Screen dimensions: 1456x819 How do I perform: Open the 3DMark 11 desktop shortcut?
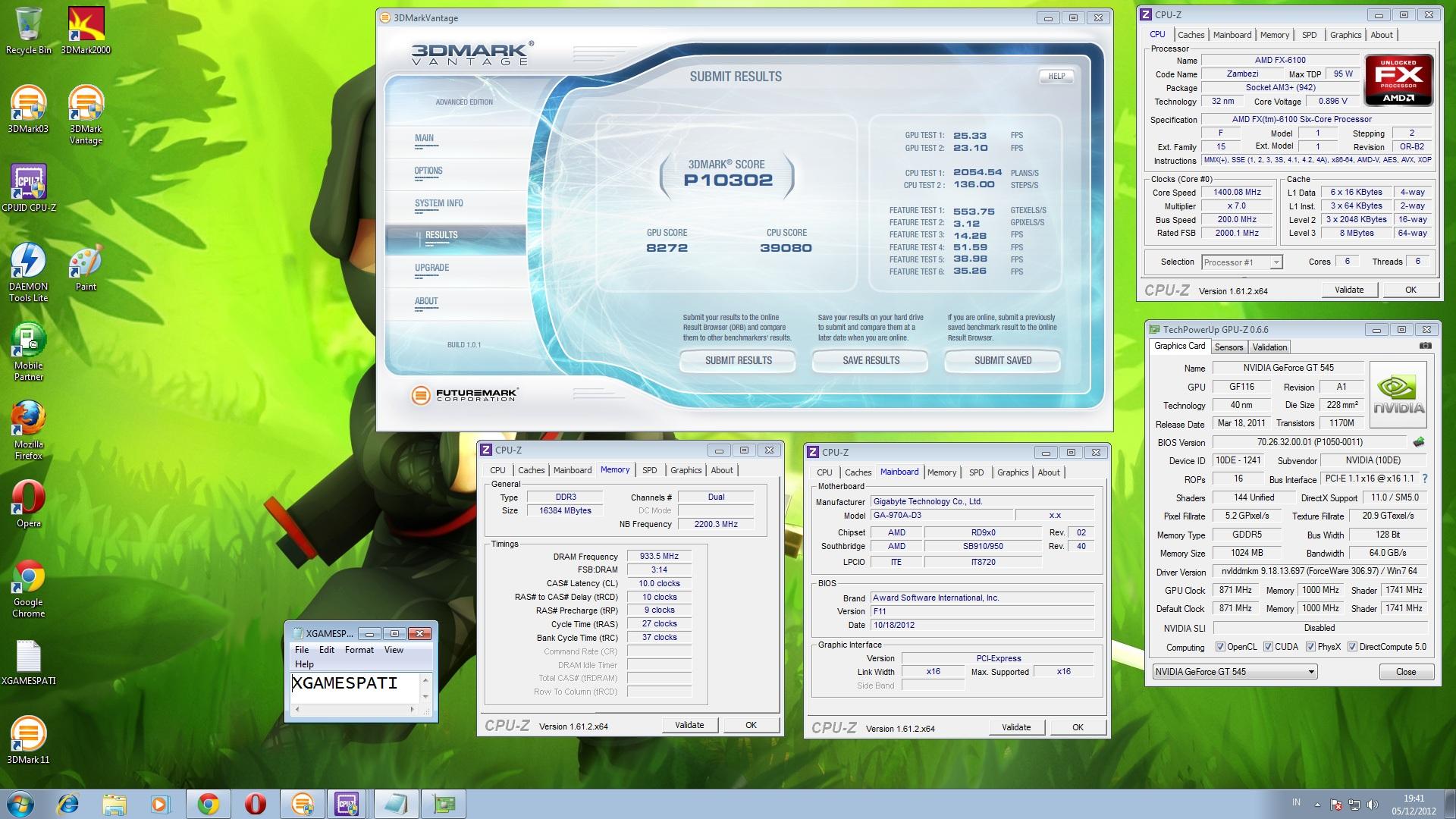[x=28, y=740]
